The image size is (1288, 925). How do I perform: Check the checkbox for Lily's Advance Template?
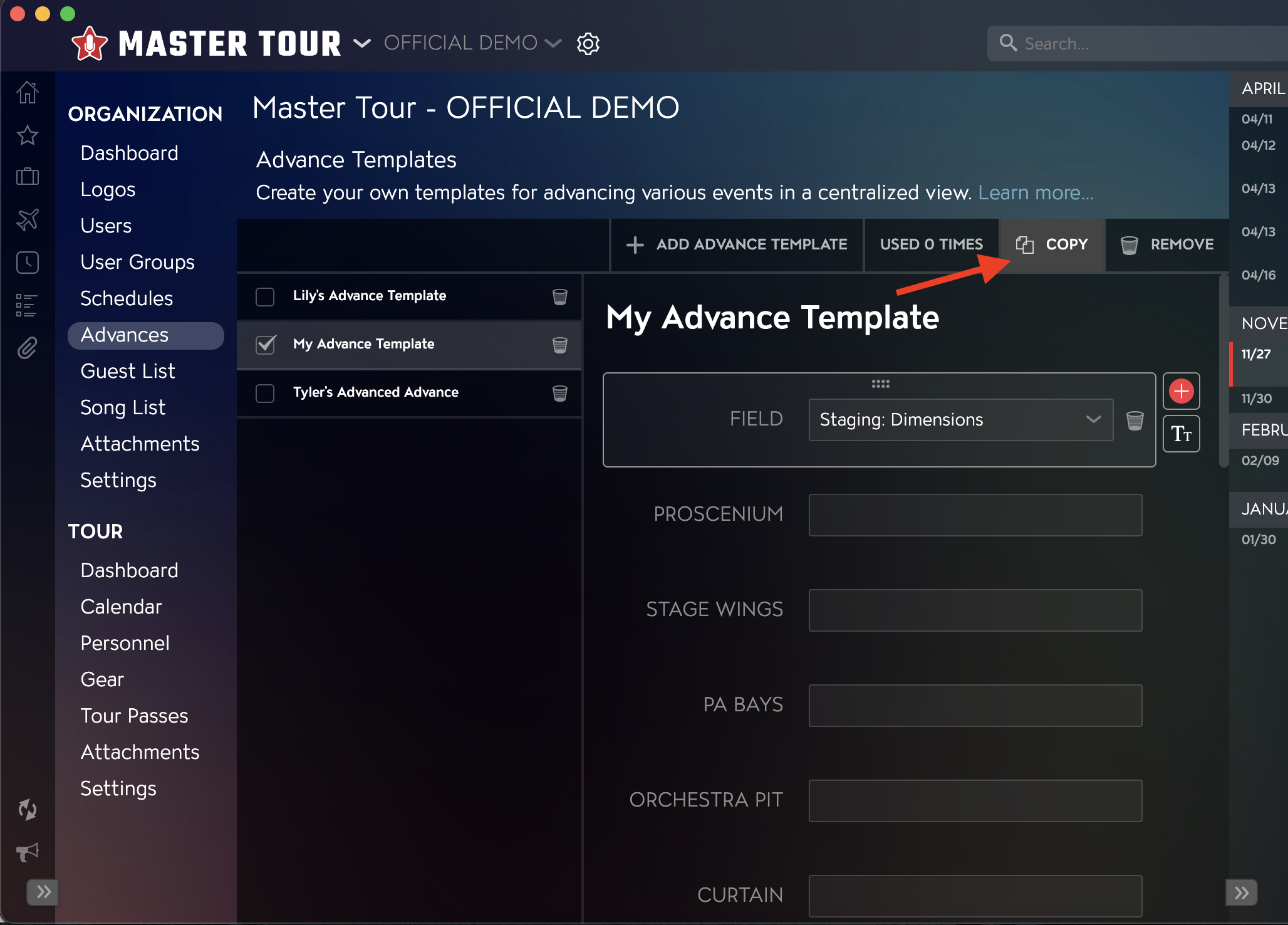pyautogui.click(x=265, y=297)
